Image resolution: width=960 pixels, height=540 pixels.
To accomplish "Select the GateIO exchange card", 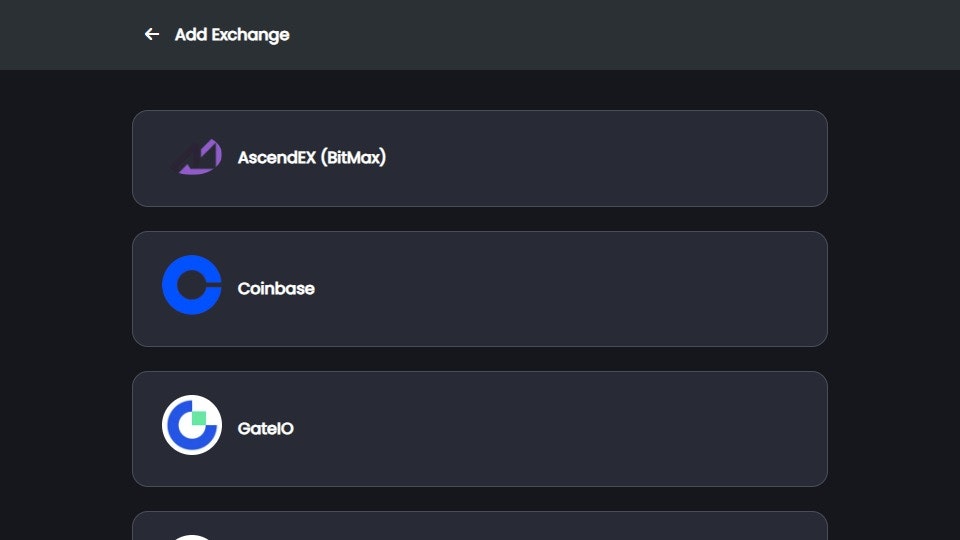I will click(x=480, y=429).
